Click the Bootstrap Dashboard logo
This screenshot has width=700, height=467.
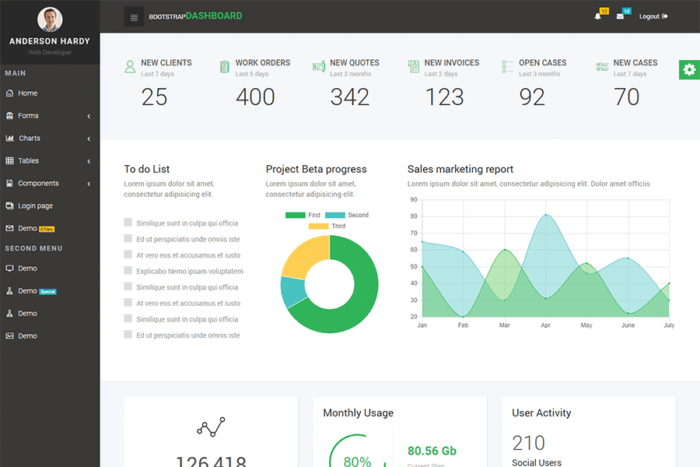point(196,16)
